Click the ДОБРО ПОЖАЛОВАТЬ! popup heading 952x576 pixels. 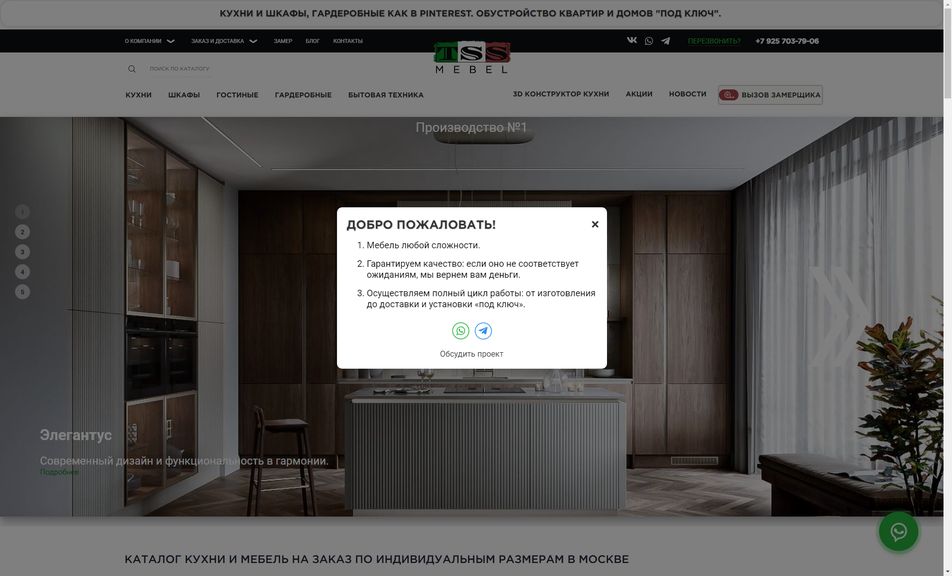[x=421, y=225]
